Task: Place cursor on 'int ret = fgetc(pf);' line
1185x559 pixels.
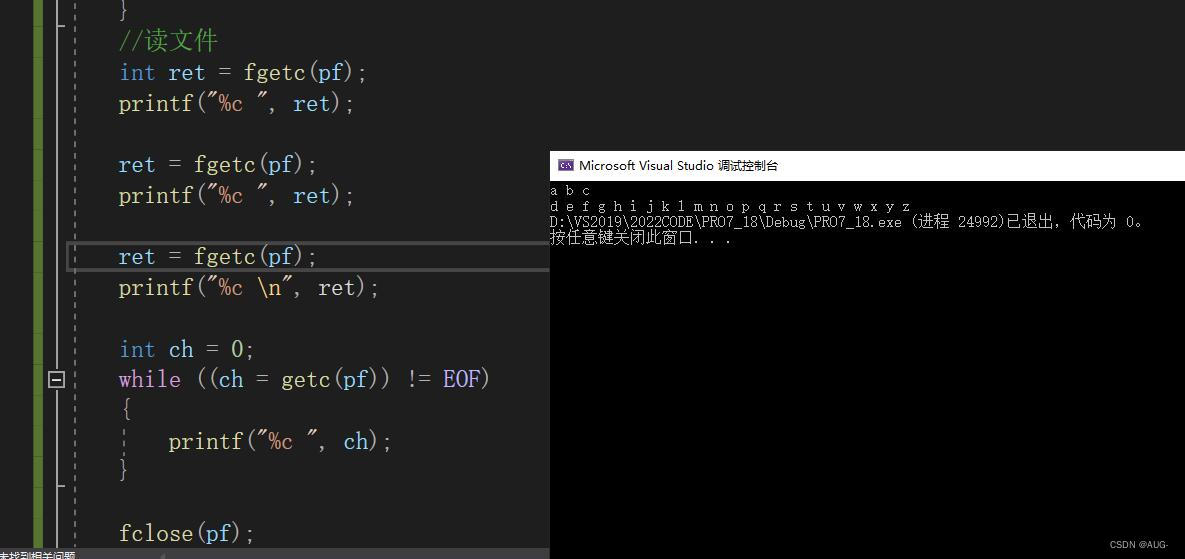Action: tap(243, 73)
